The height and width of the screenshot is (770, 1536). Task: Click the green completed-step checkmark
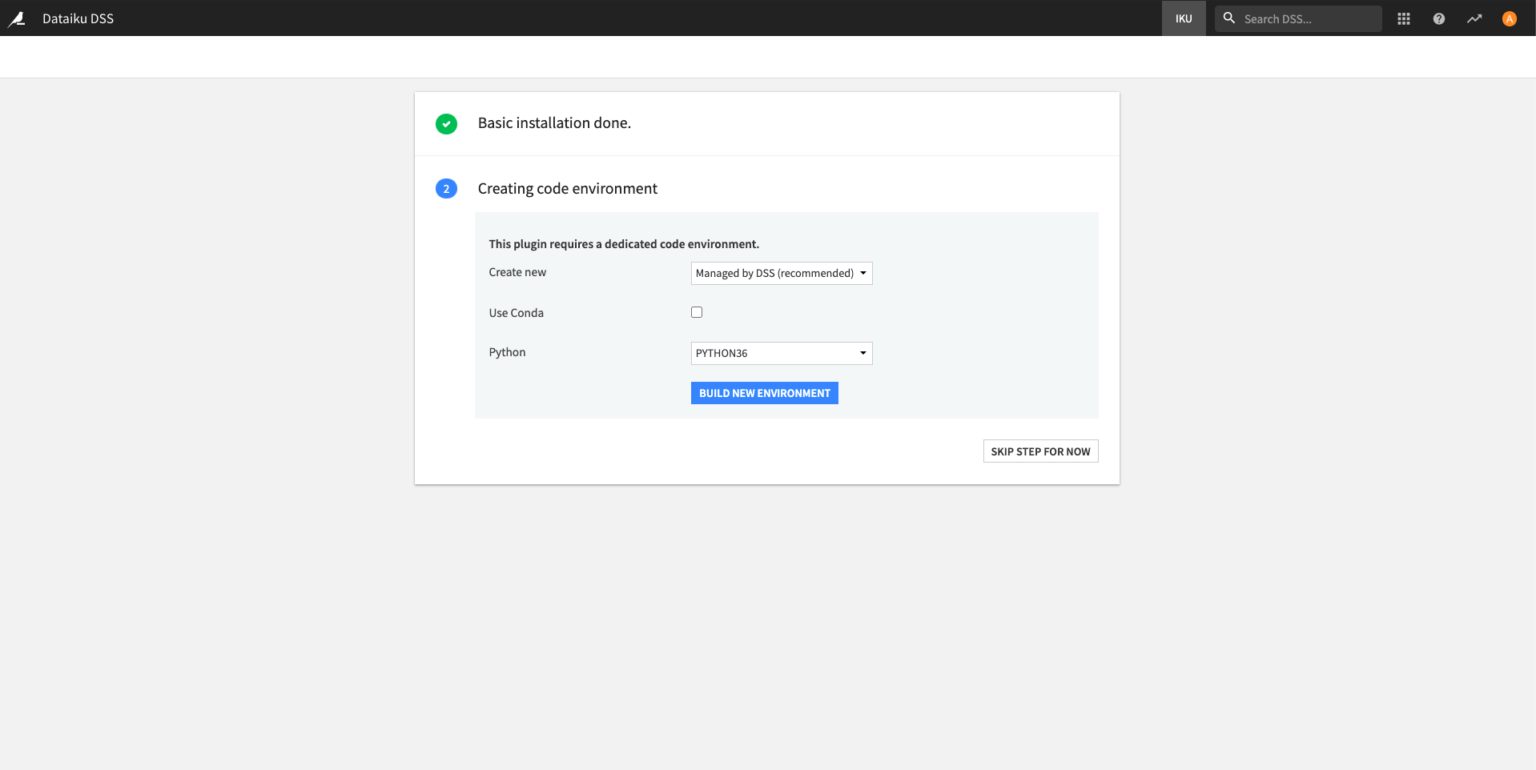[446, 123]
